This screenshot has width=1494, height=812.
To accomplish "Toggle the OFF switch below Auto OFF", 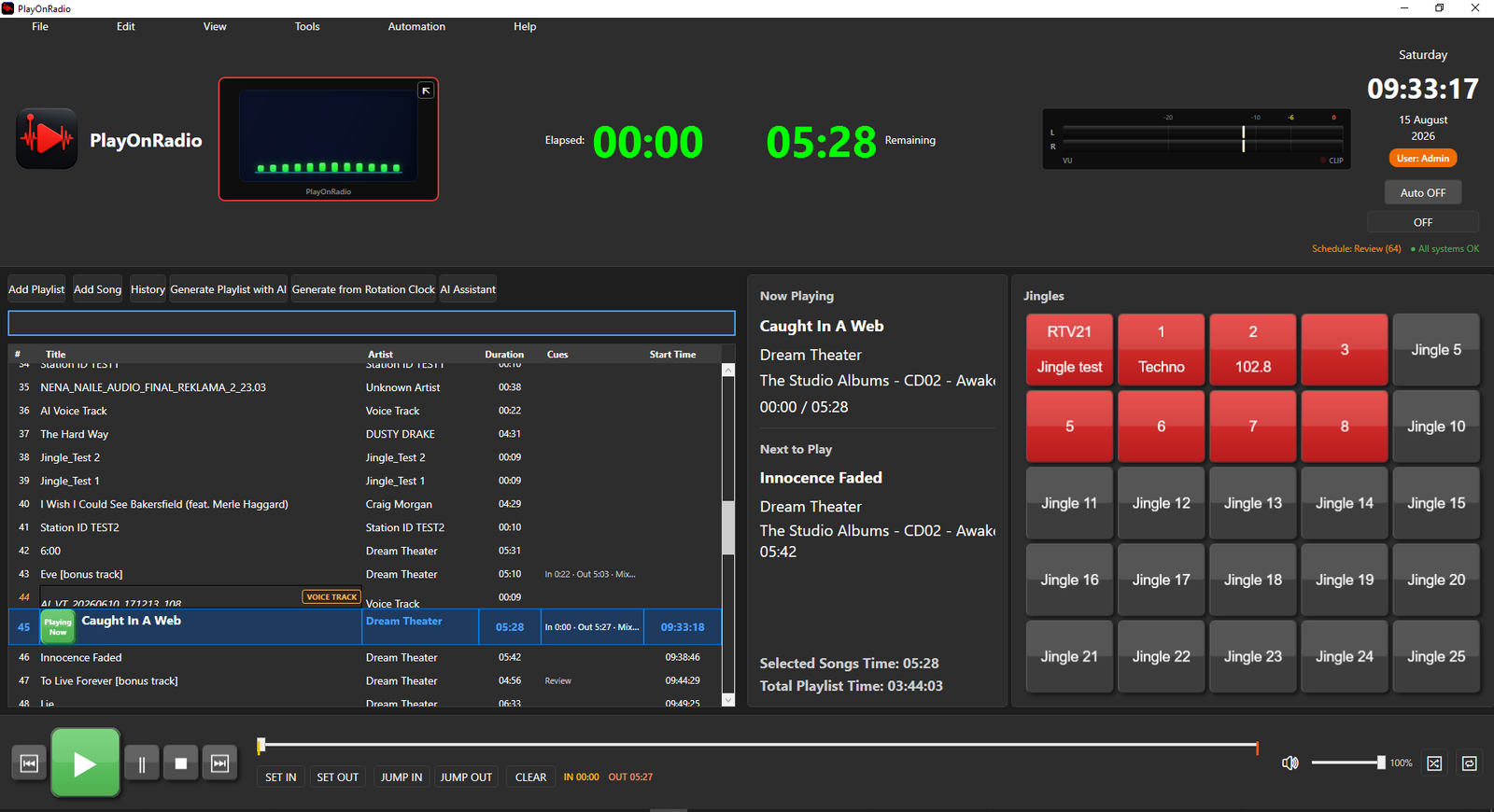I will (1423, 222).
